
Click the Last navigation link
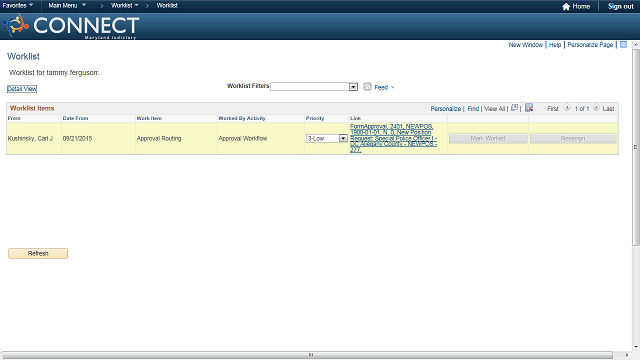tap(608, 109)
